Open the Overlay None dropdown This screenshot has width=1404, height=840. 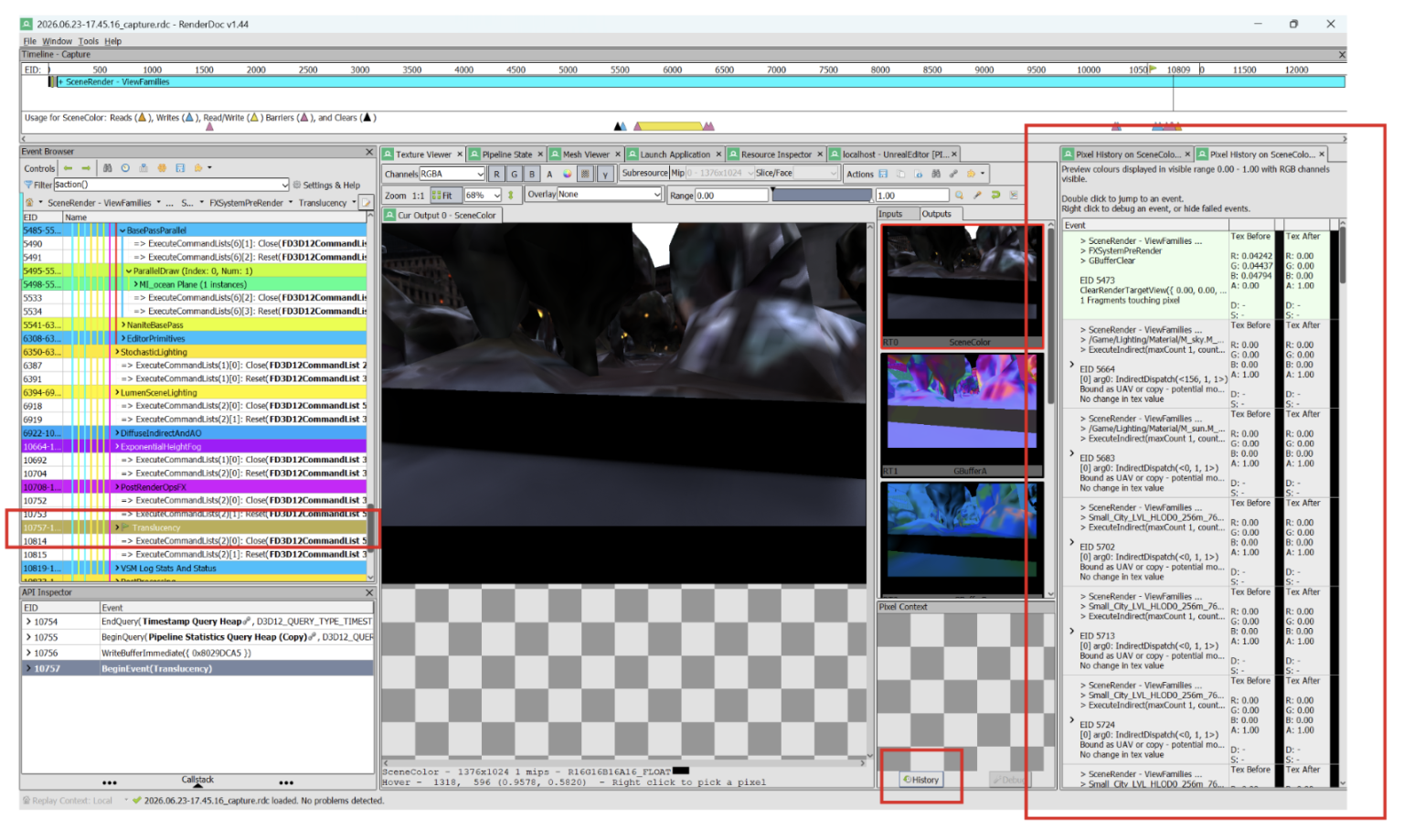pyautogui.click(x=609, y=195)
